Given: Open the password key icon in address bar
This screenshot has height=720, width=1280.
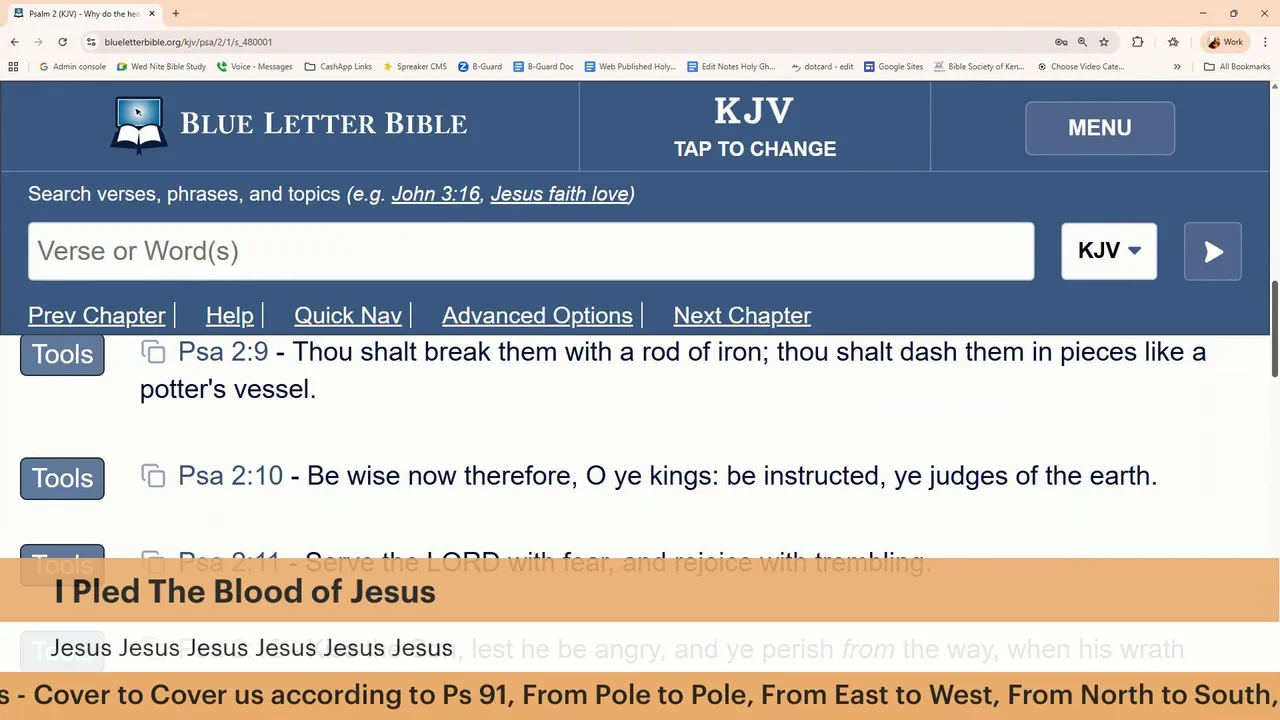Looking at the screenshot, I should tap(1061, 42).
